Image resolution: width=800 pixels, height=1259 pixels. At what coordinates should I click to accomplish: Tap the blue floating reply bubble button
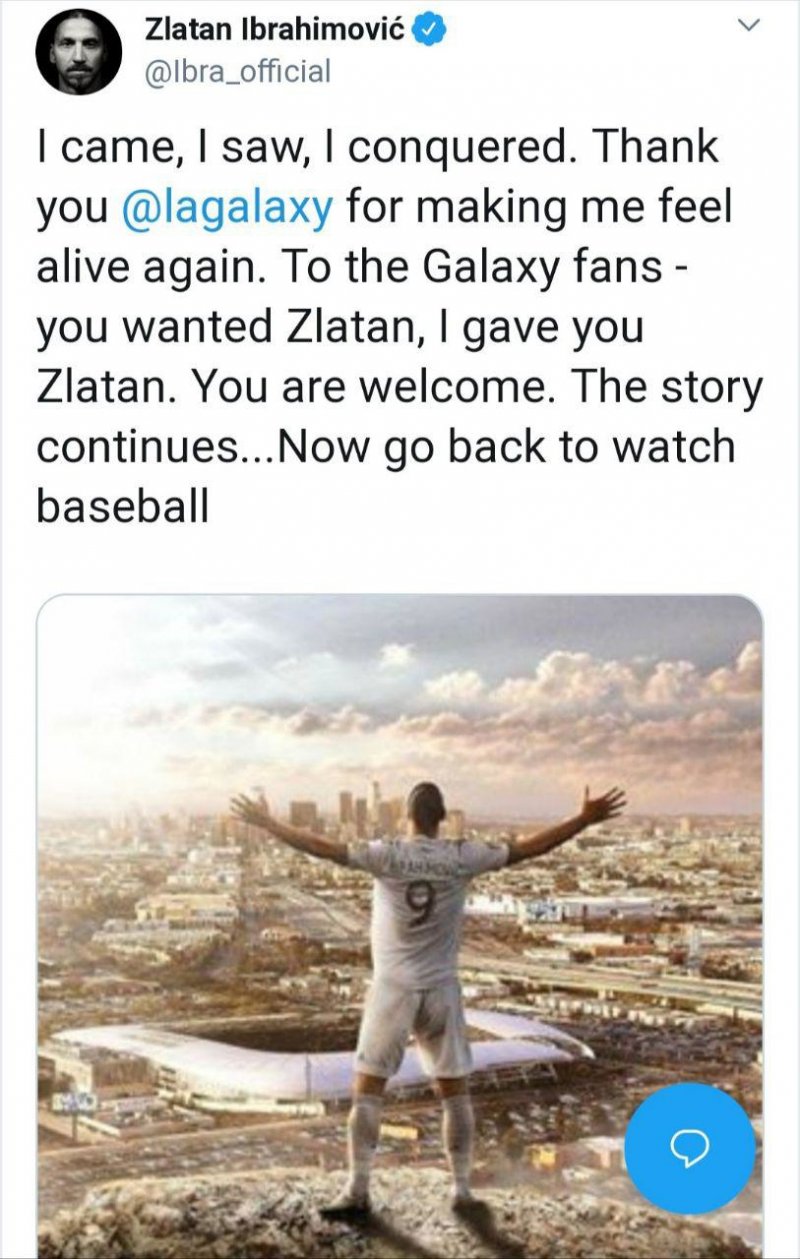point(689,1149)
